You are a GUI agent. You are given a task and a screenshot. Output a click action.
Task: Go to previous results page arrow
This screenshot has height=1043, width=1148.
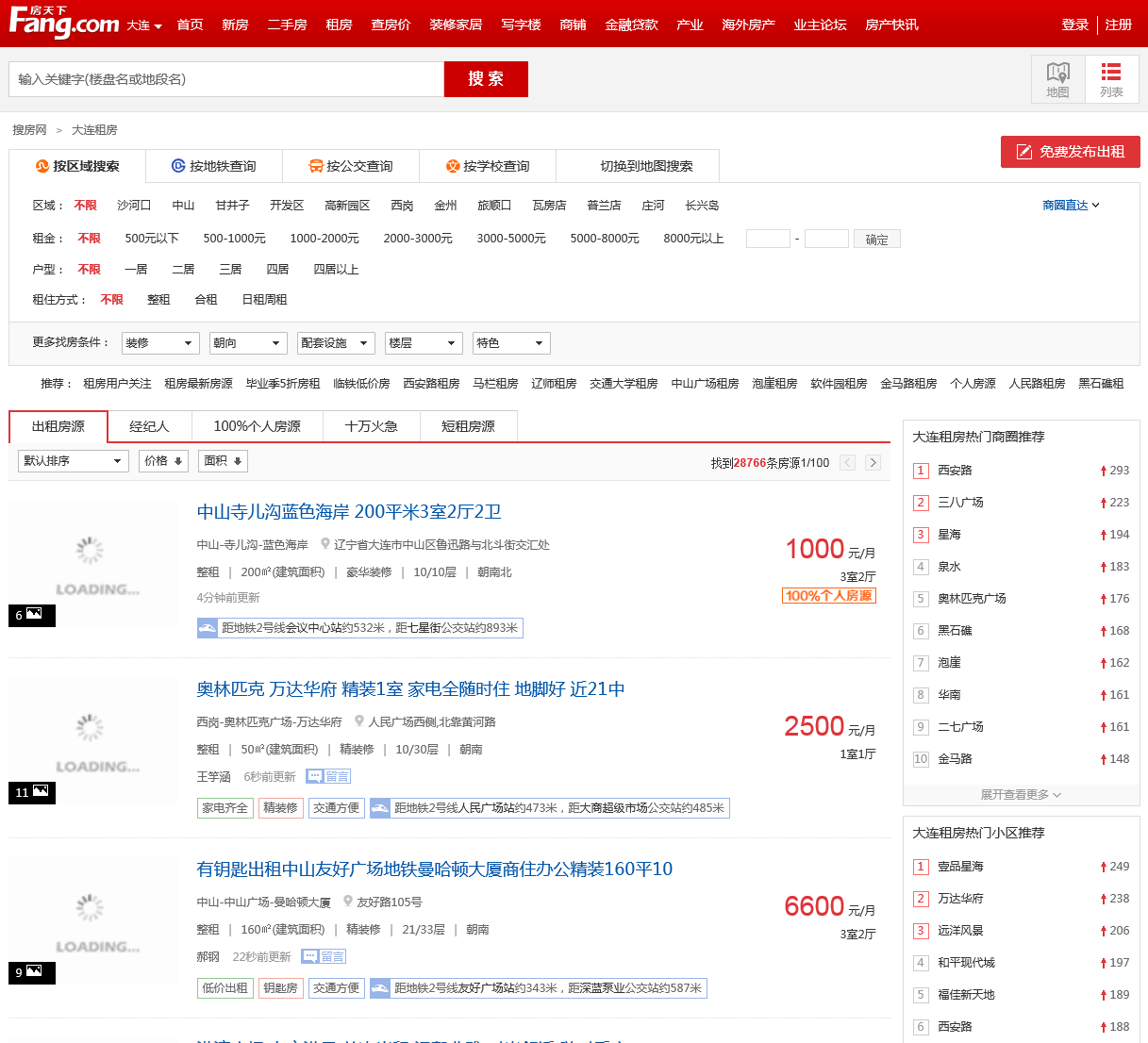click(847, 462)
